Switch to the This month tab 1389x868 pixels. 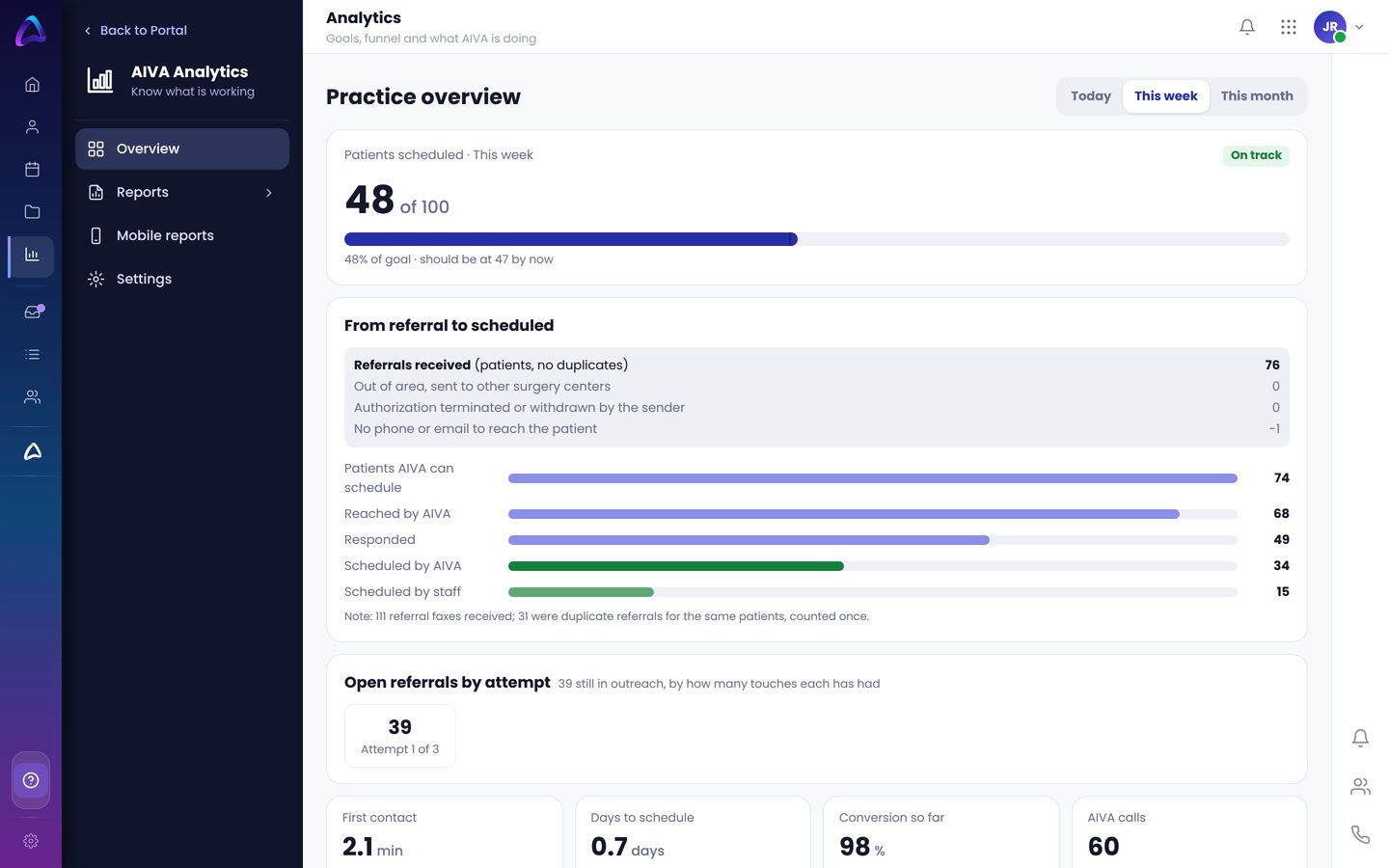point(1257,96)
